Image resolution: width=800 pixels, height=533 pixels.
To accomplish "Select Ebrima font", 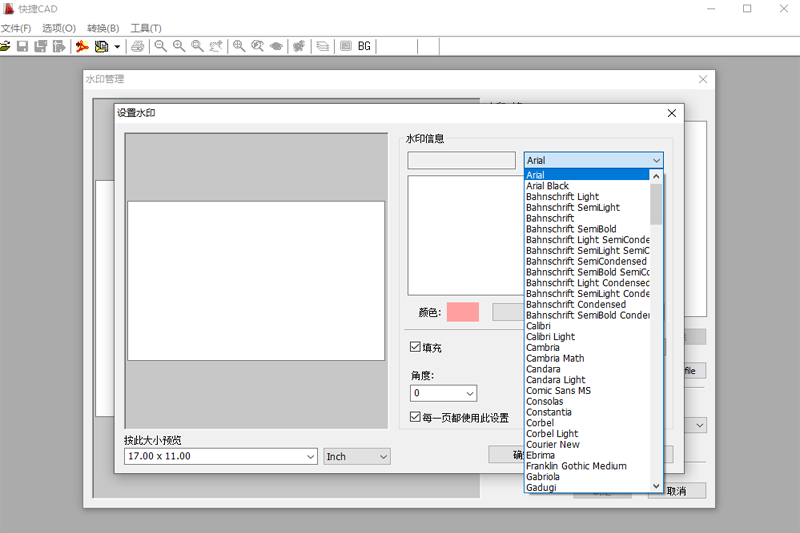I will [587, 455].
